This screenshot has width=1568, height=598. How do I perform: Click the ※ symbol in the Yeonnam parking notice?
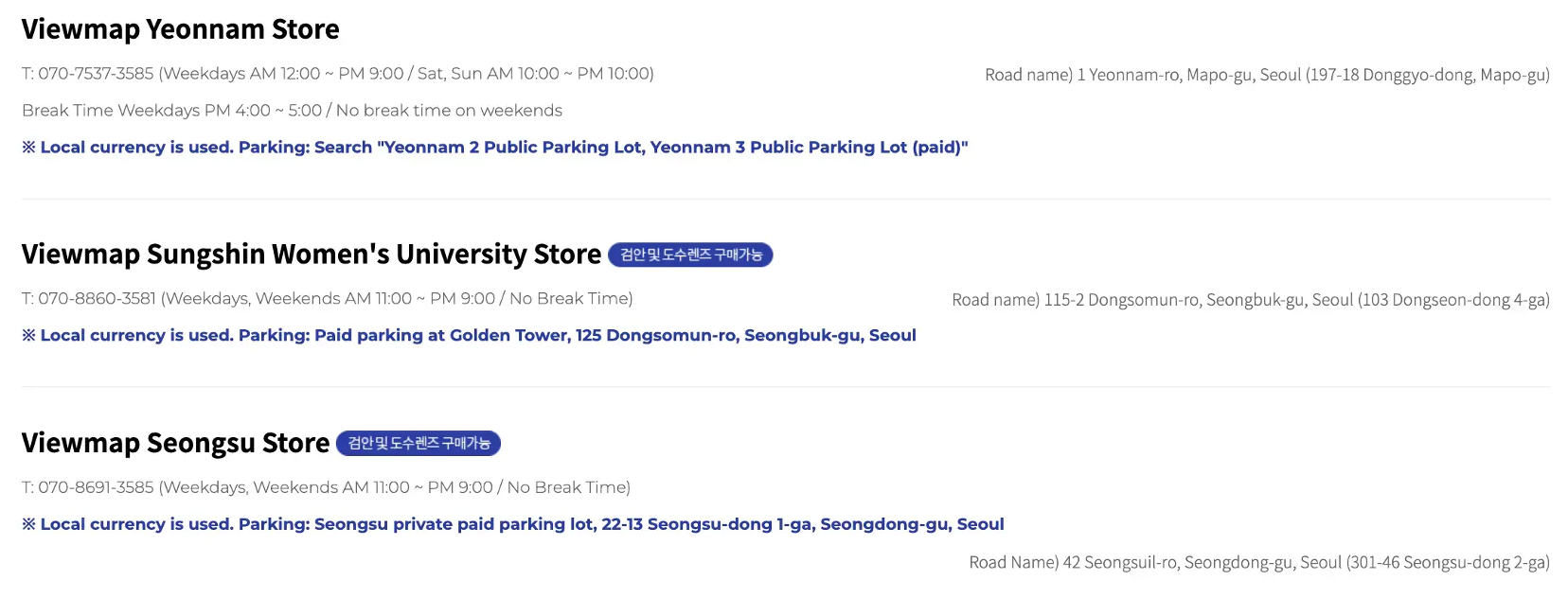tap(28, 148)
